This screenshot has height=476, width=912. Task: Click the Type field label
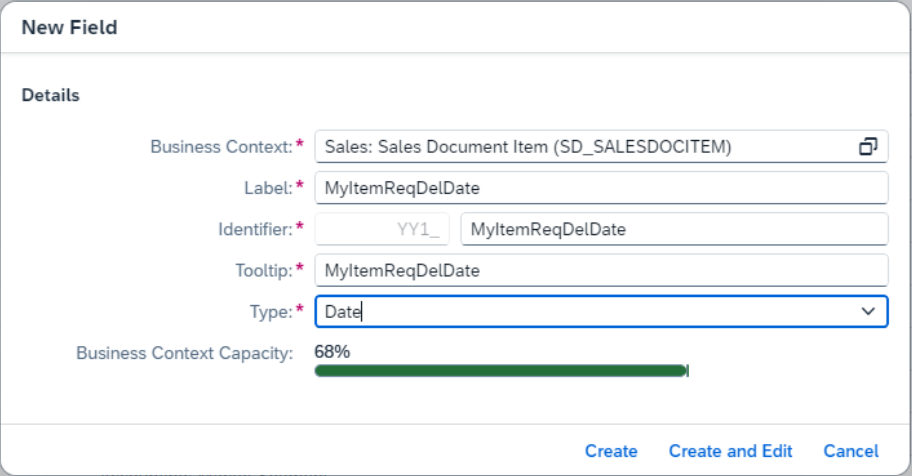click(272, 312)
